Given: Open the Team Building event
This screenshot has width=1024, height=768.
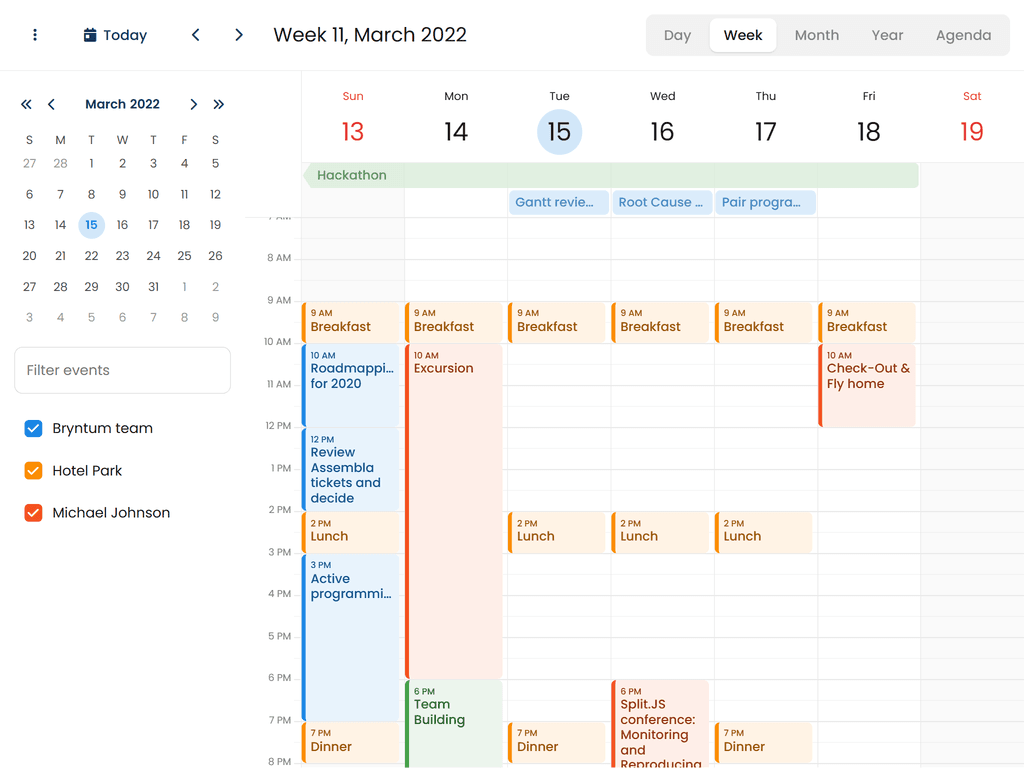Looking at the screenshot, I should [454, 722].
